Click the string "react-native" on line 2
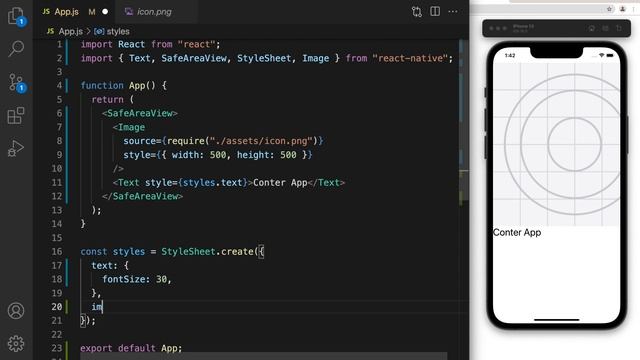The width and height of the screenshot is (640, 360). pos(410,58)
